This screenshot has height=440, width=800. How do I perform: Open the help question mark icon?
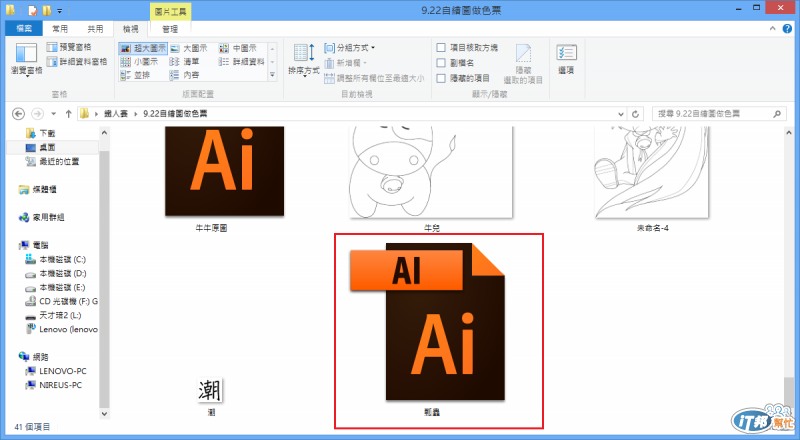(x=787, y=29)
